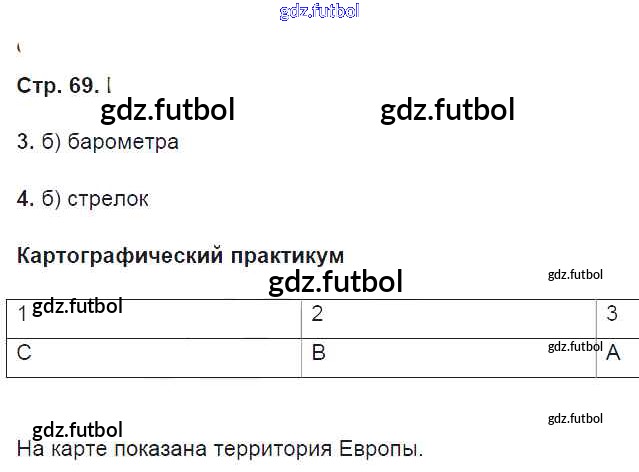Select the answer line "4. б) стрелок"

click(x=83, y=199)
